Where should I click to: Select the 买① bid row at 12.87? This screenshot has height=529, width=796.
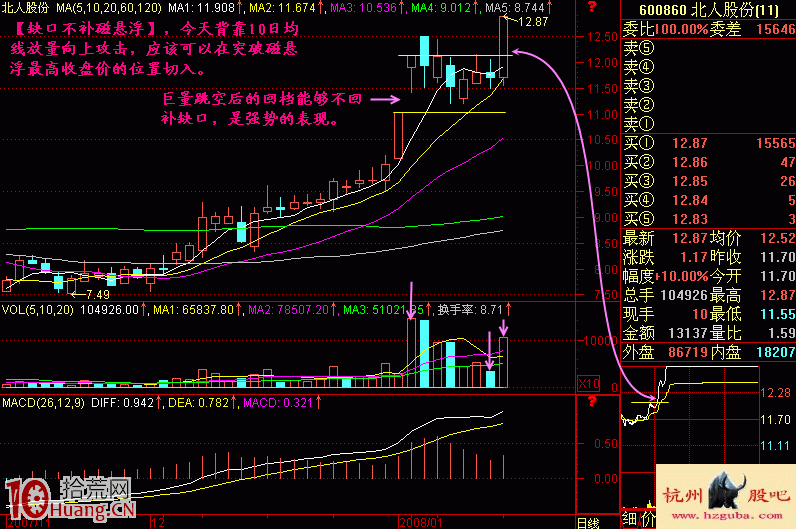[709, 143]
